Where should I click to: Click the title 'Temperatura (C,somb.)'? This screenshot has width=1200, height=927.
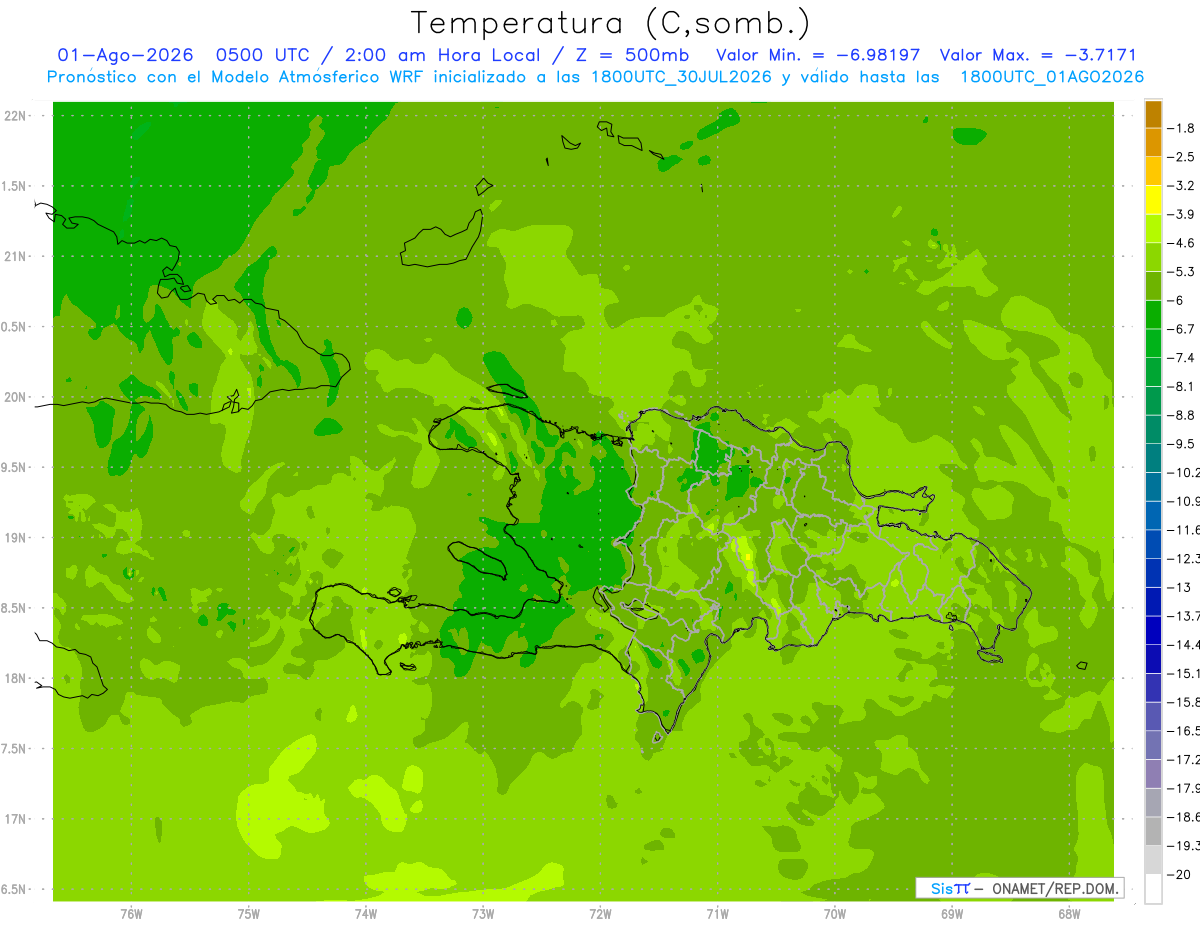pyautogui.click(x=611, y=24)
